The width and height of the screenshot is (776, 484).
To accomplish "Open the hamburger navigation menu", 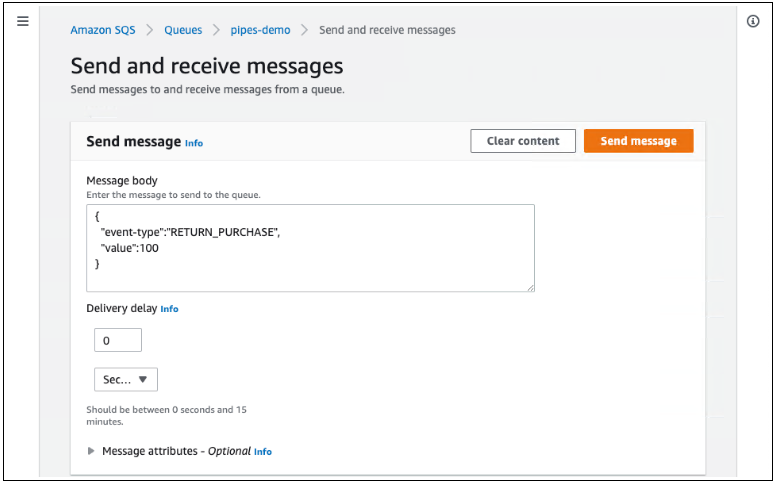I will [x=23, y=21].
